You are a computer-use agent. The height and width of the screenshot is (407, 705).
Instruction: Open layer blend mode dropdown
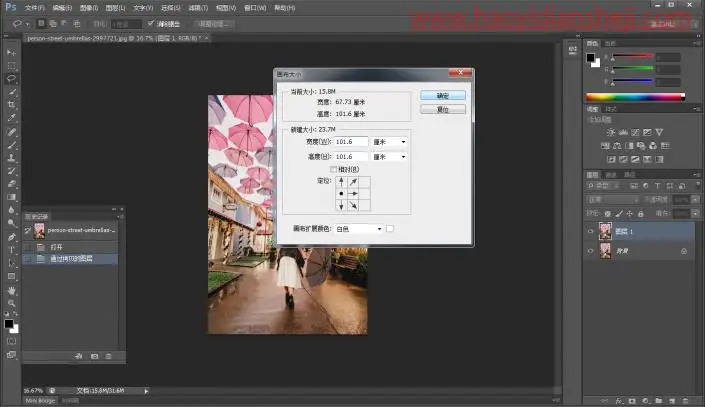pyautogui.click(x=613, y=199)
